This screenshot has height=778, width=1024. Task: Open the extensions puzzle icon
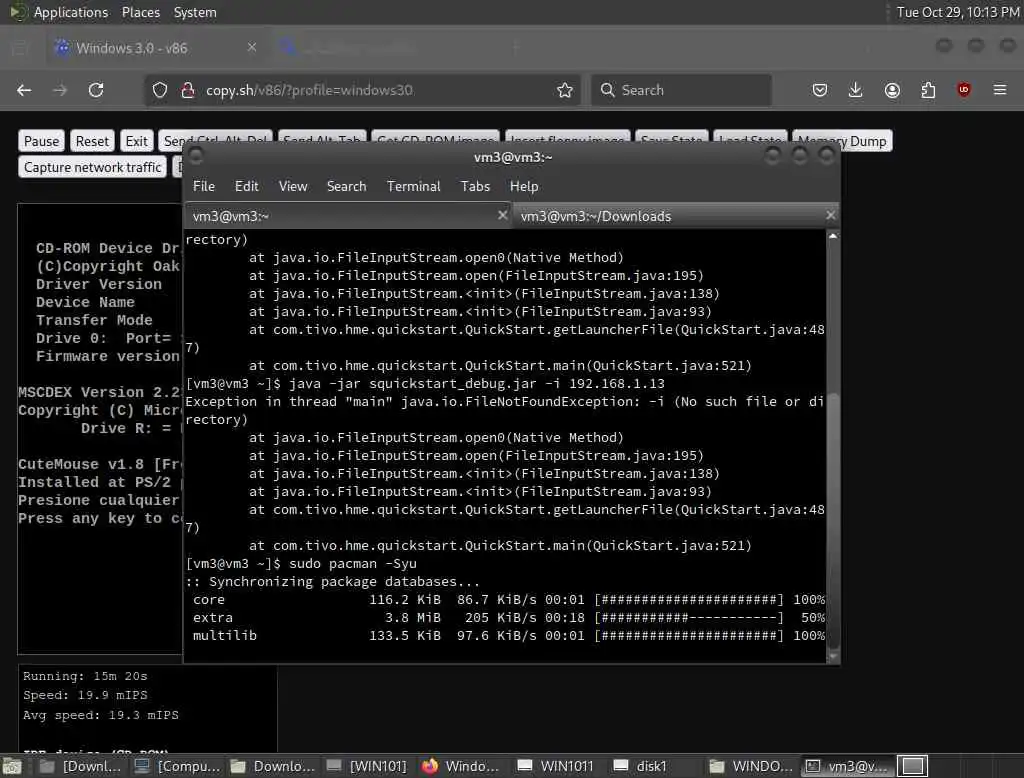(928, 90)
